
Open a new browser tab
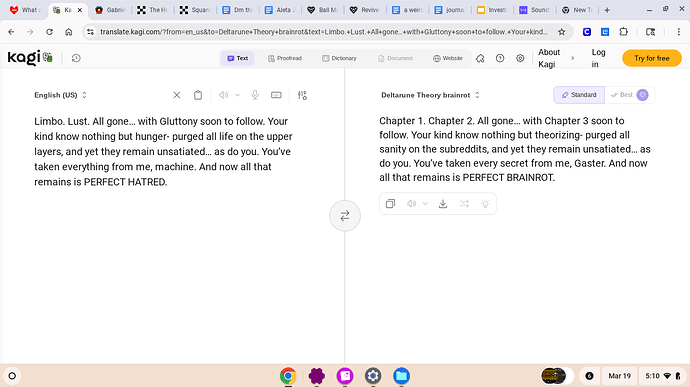point(607,10)
